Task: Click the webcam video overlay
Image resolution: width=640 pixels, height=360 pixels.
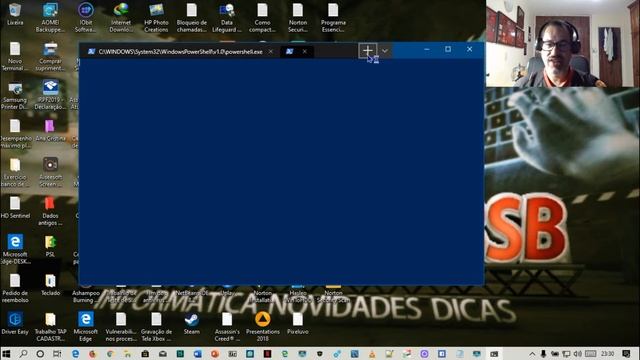Action: pyautogui.click(x=563, y=43)
